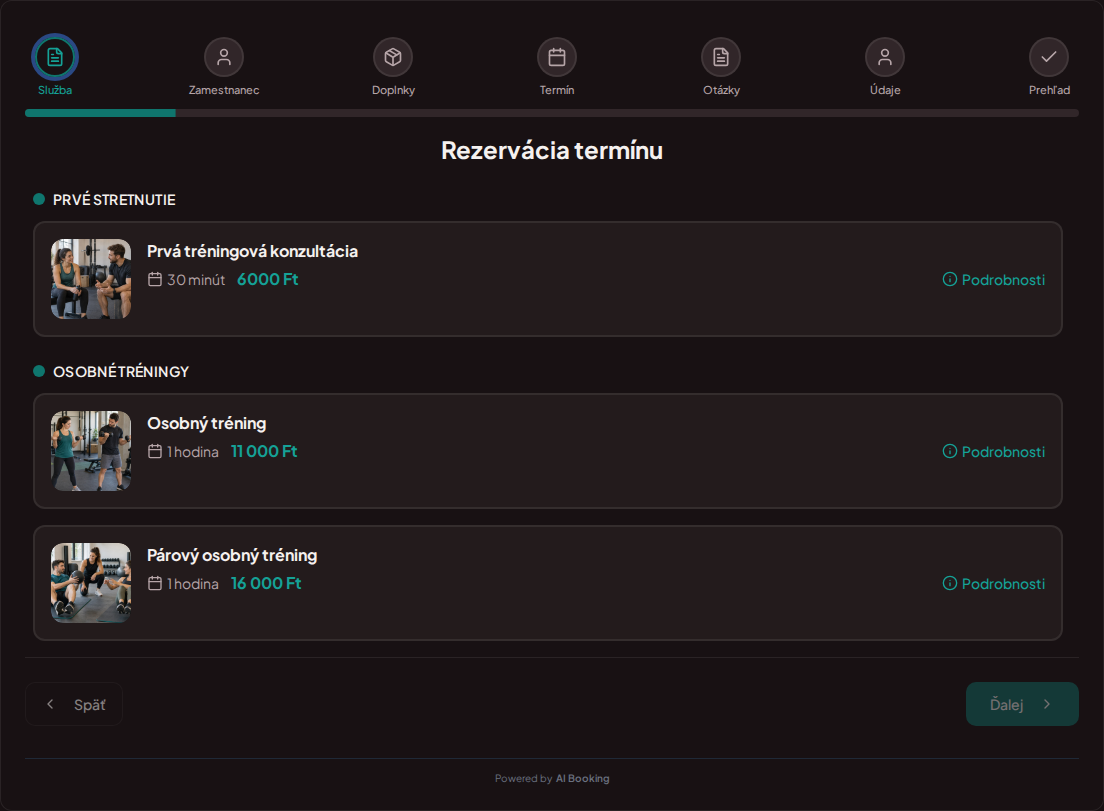Click the booking progress bar
Image resolution: width=1104 pixels, height=811 pixels.
point(552,113)
